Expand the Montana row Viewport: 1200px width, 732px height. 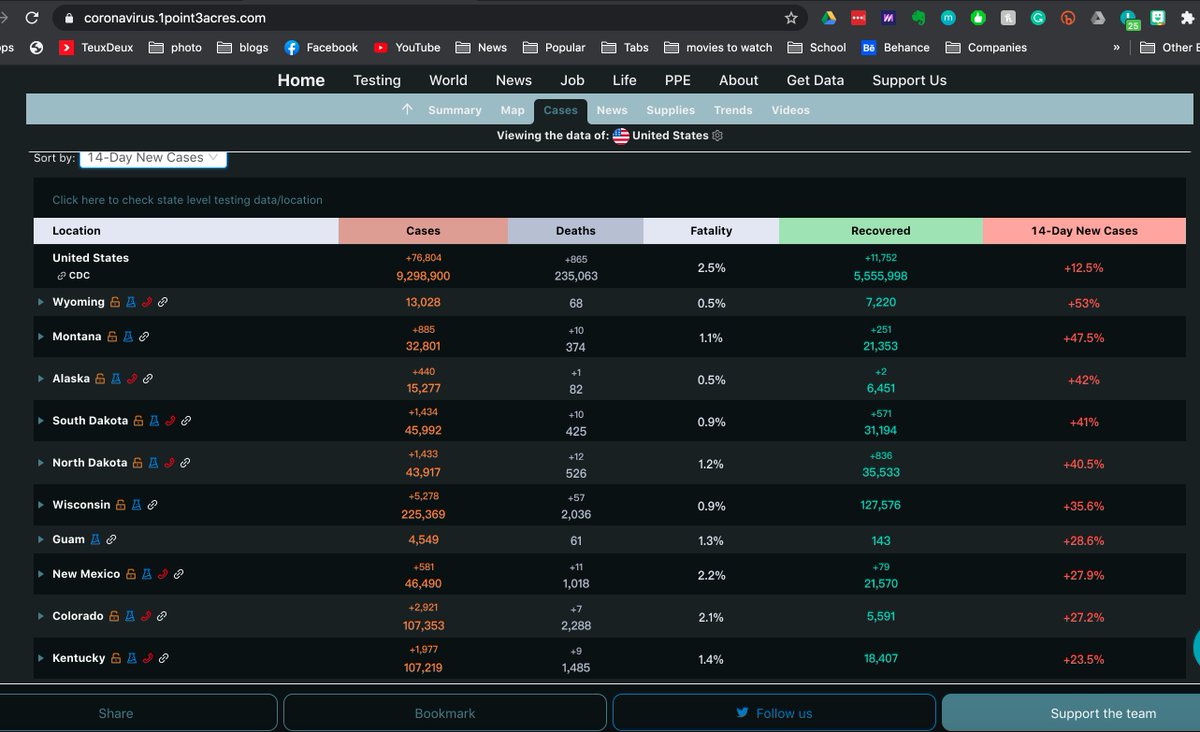pos(41,337)
